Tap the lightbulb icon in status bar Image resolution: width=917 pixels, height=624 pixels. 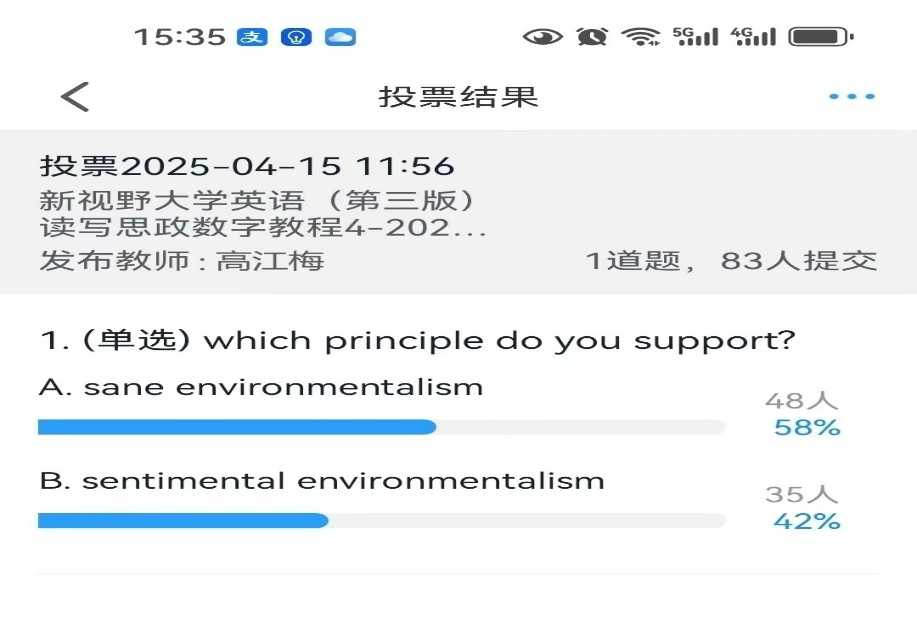pos(296,37)
